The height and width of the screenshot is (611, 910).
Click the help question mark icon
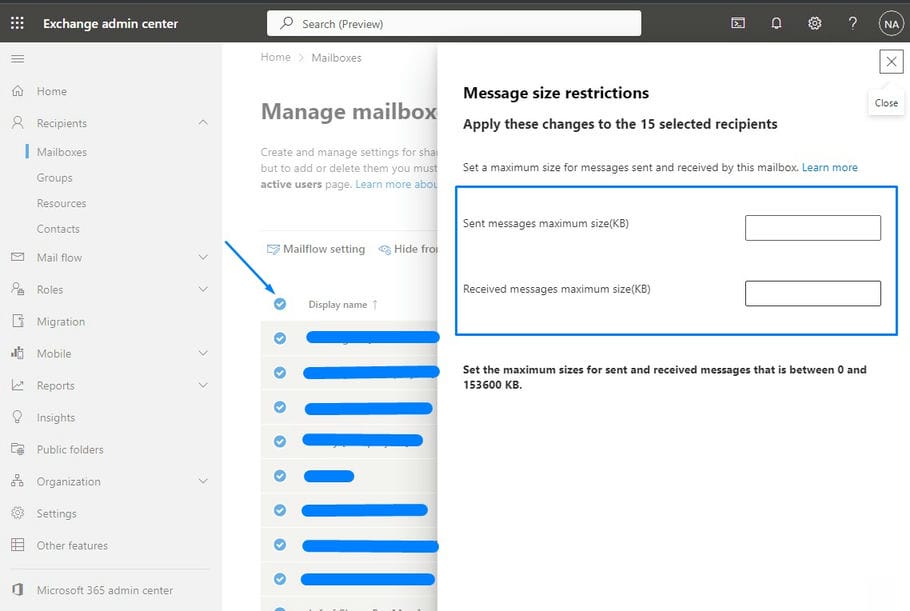pyautogui.click(x=852, y=23)
